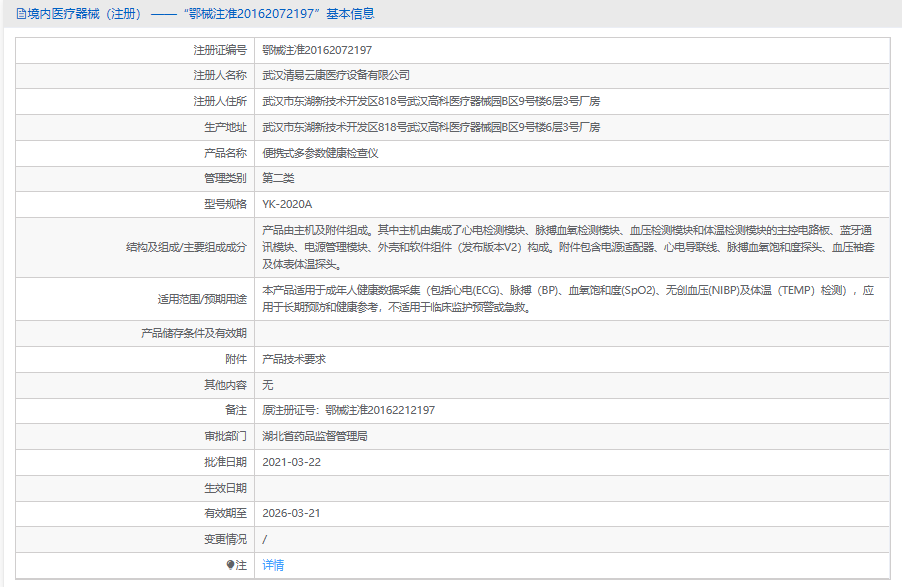Click the 其他内容 label
Screen dimensions: 902x587
[x=226, y=385]
